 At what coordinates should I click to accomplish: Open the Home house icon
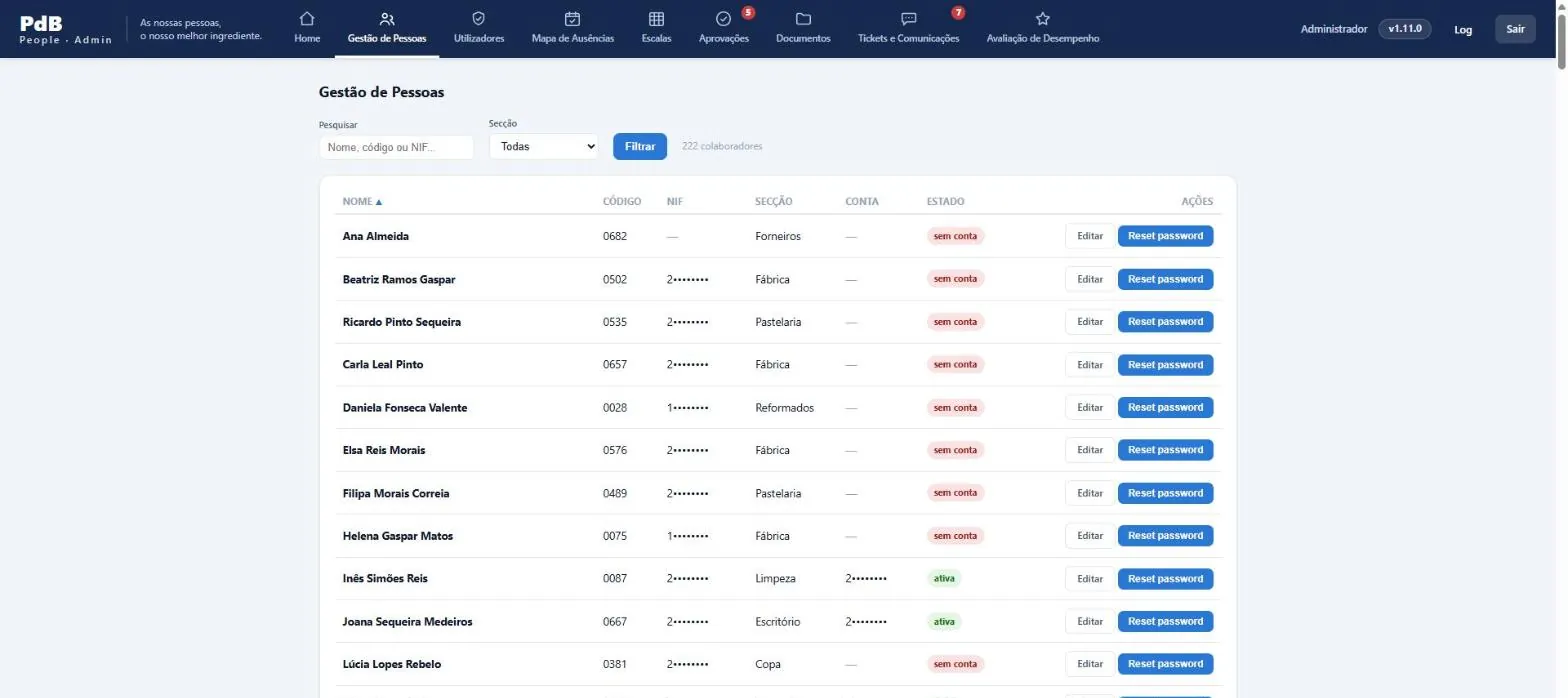click(x=307, y=18)
